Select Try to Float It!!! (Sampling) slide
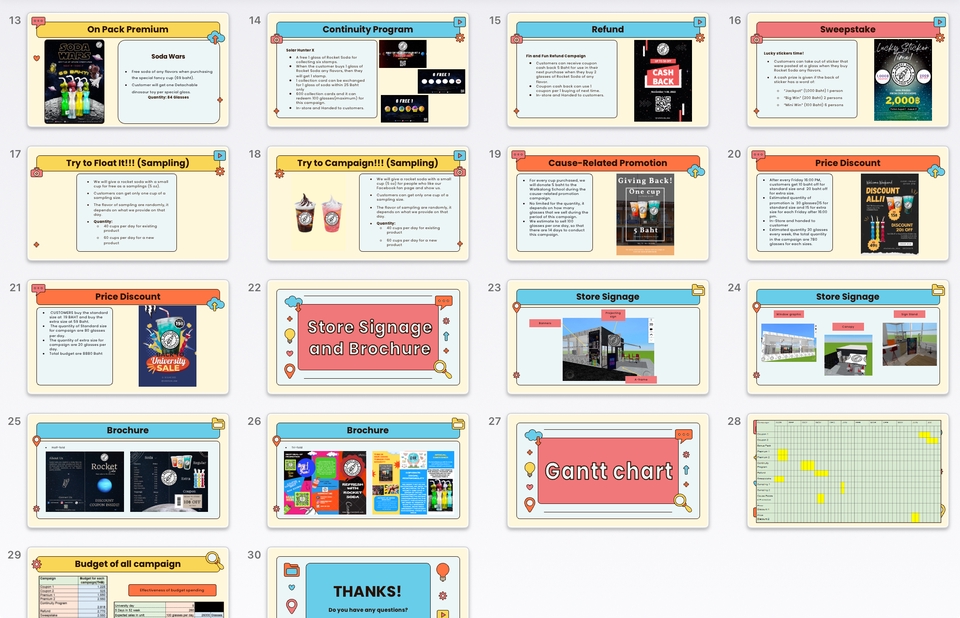960x618 pixels. 128,203
